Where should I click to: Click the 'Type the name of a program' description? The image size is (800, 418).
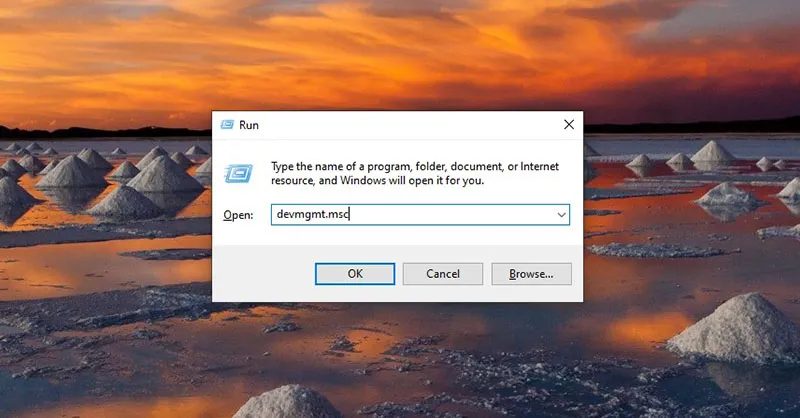click(x=415, y=173)
